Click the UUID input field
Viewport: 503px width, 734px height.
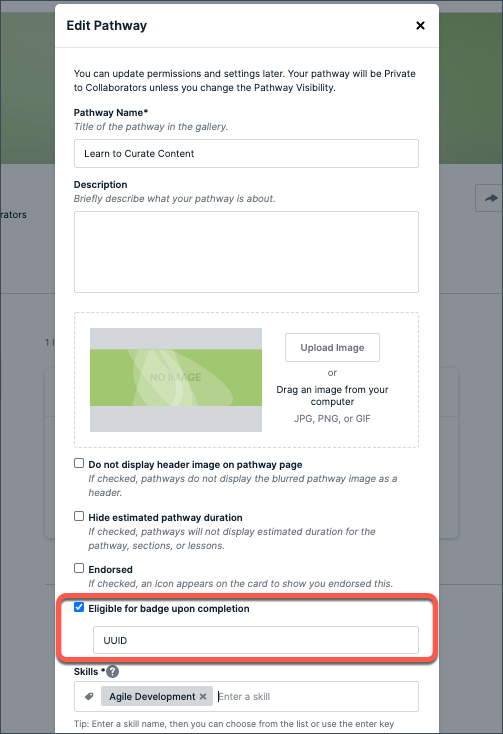pyautogui.click(x=256, y=640)
